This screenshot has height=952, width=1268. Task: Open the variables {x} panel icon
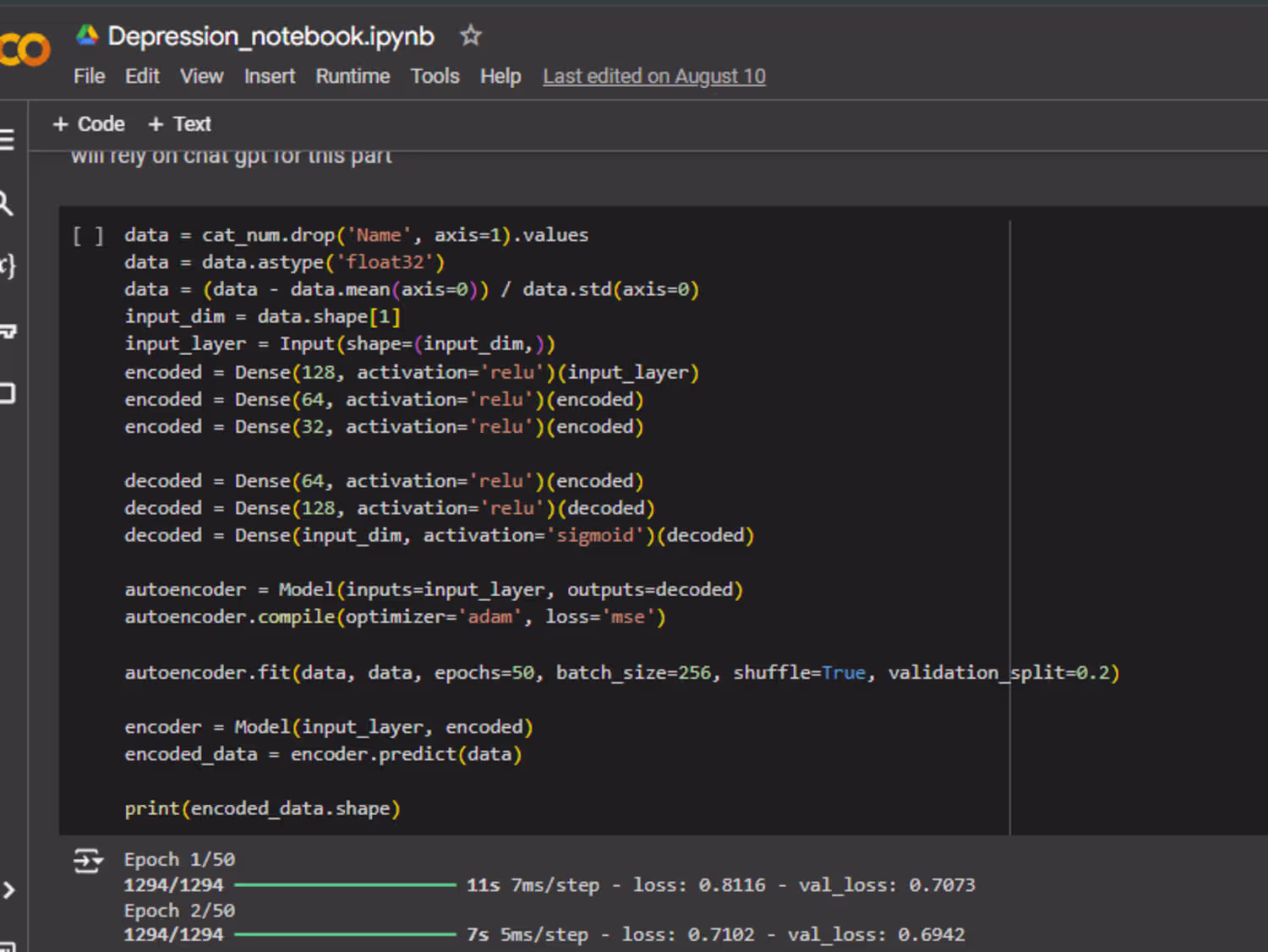7,266
